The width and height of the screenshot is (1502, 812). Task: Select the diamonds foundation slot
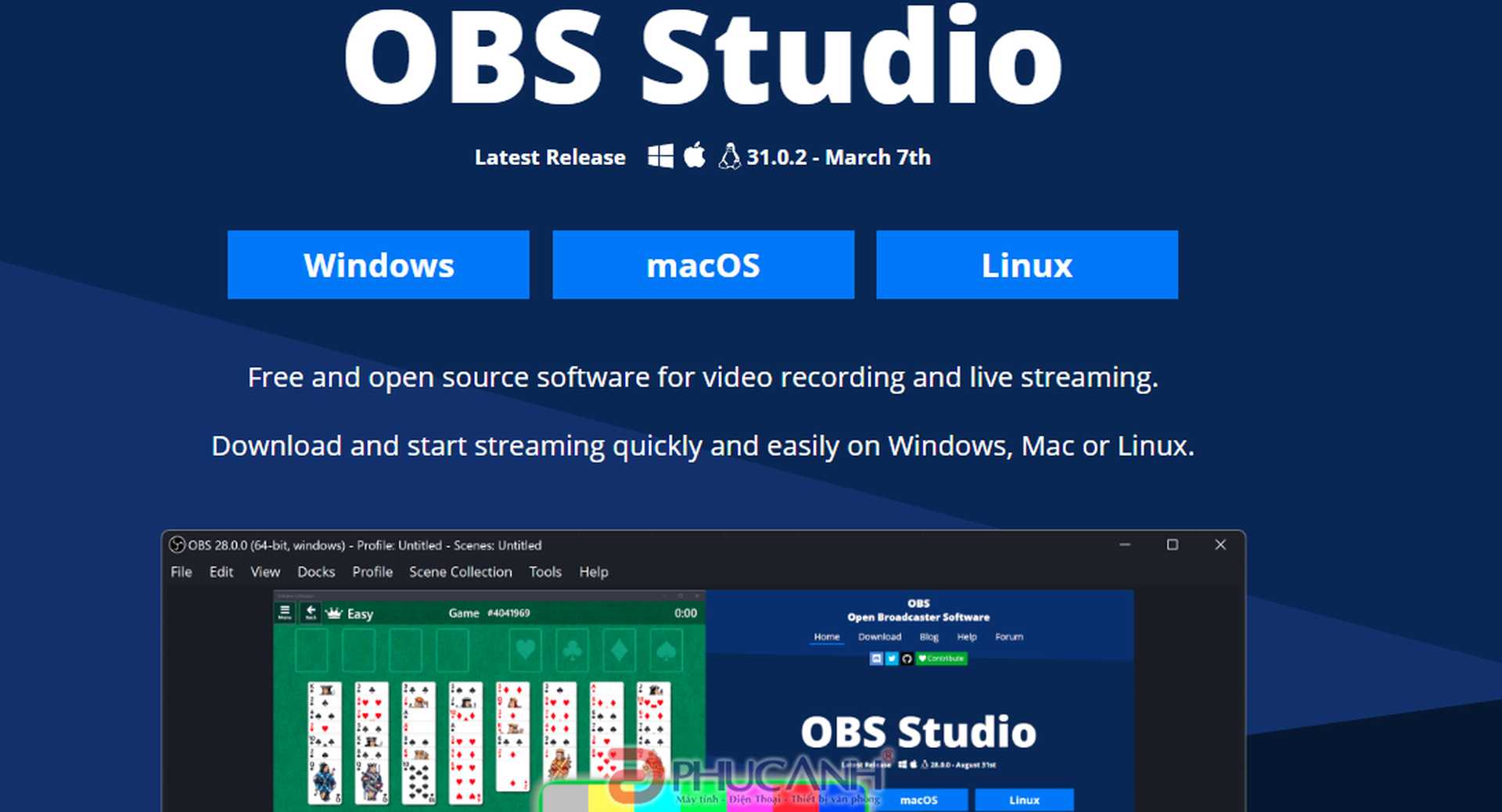619,650
